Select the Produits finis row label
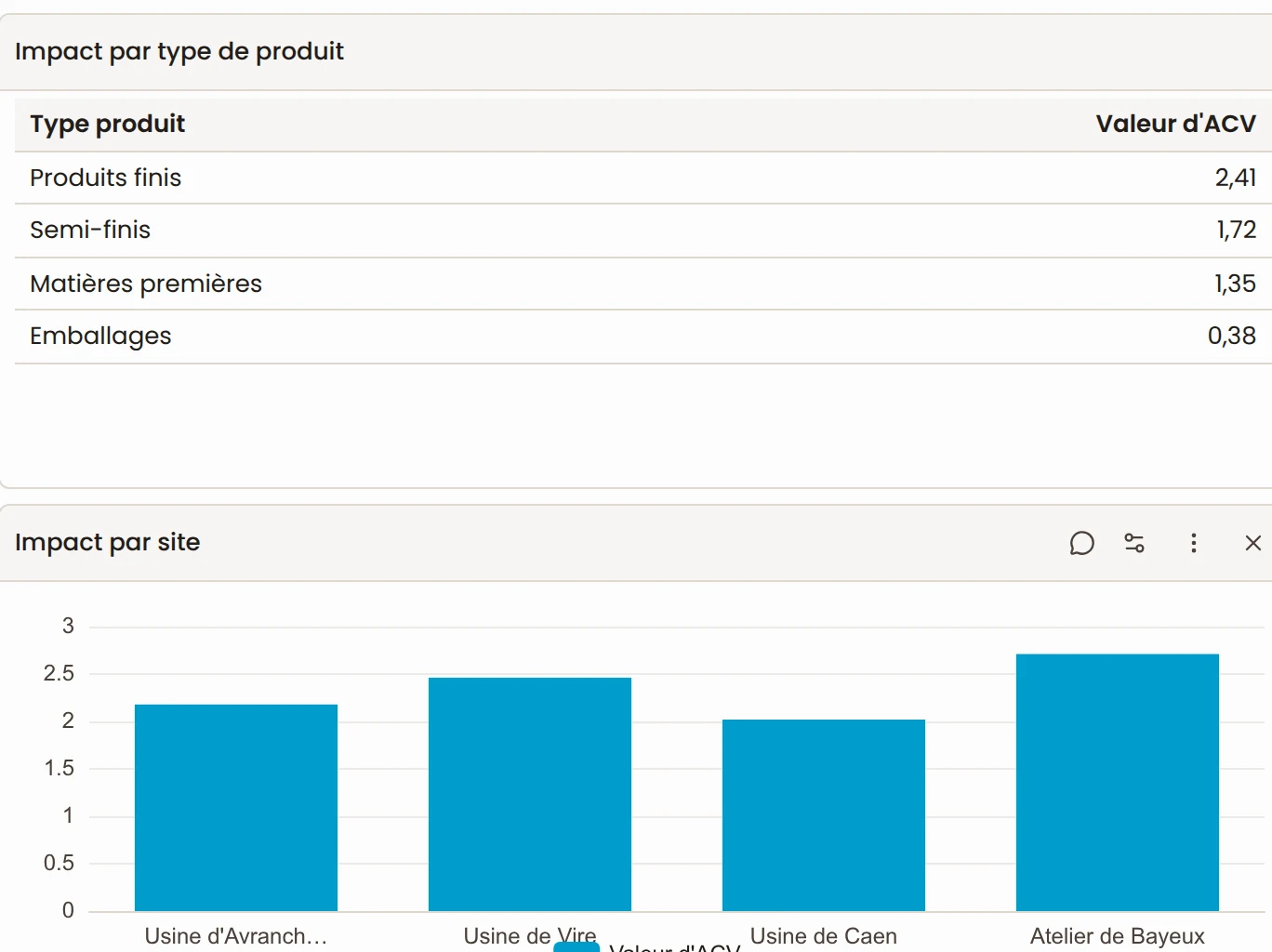1272x952 pixels. [106, 178]
